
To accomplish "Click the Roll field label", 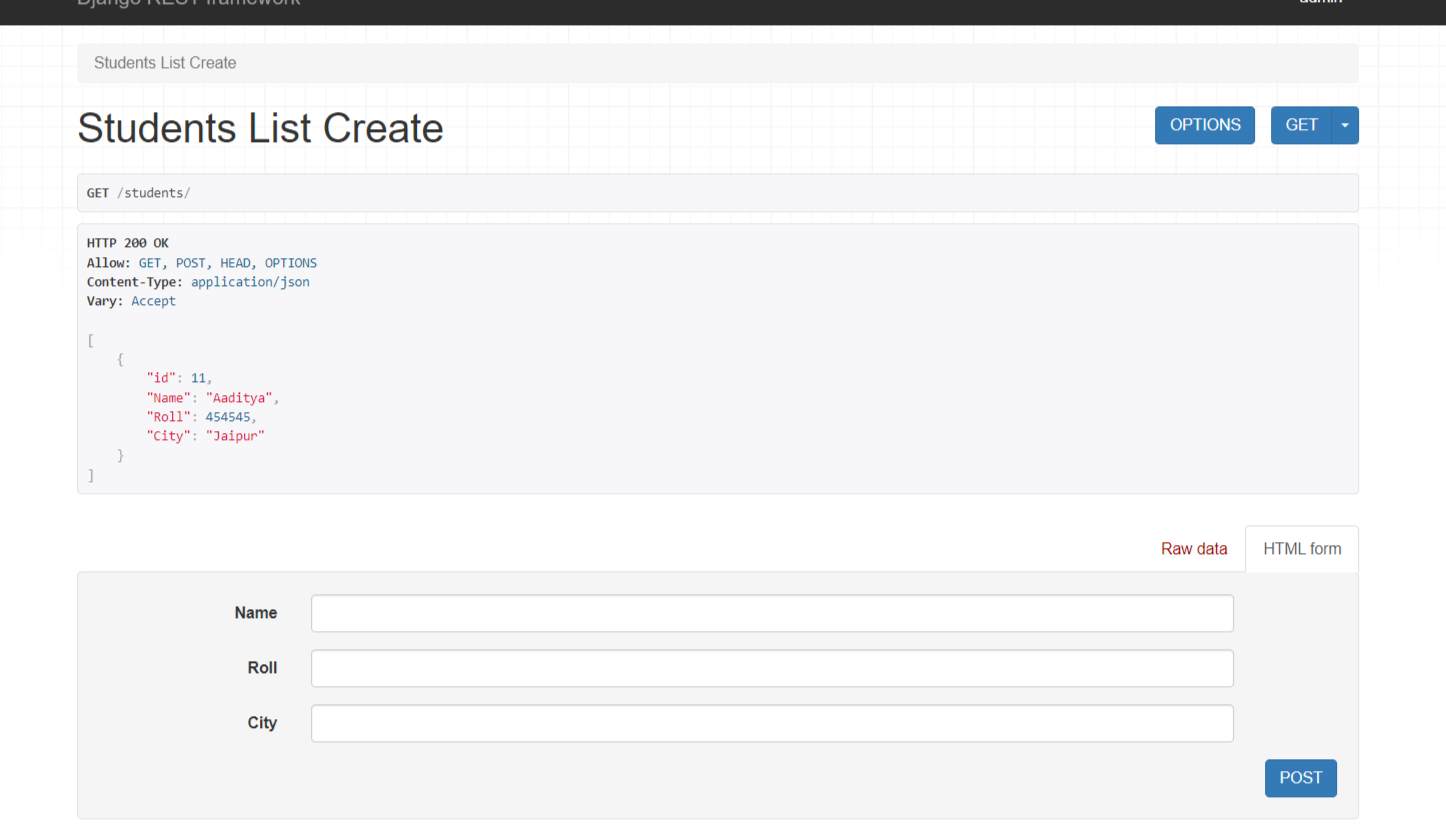I will click(x=262, y=668).
